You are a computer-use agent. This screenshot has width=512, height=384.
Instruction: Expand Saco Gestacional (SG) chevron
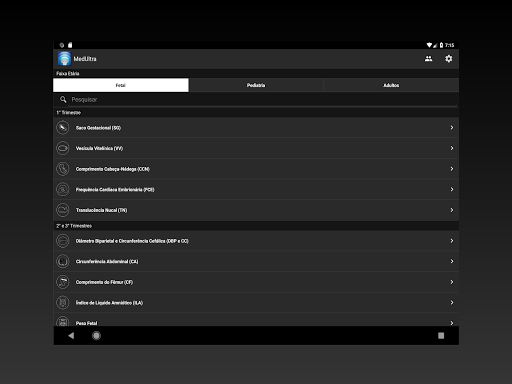pos(452,128)
